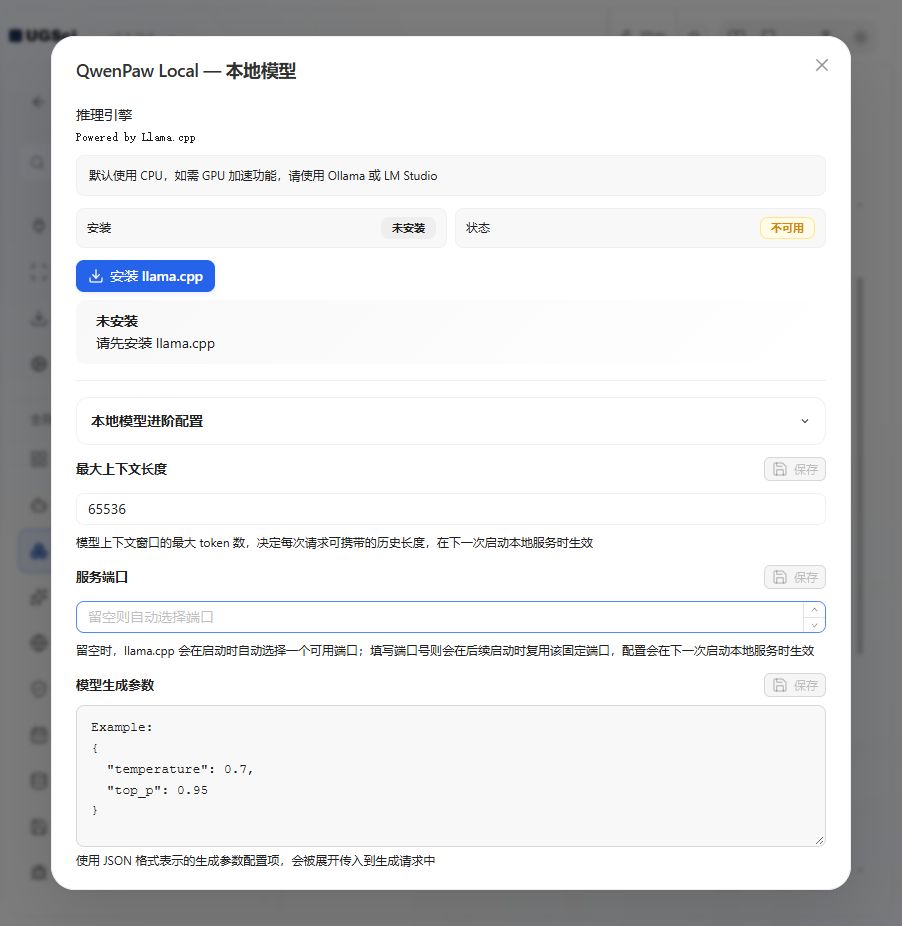This screenshot has width=902, height=926.
Task: Click the 推理引擎 section label
Action: 104,115
